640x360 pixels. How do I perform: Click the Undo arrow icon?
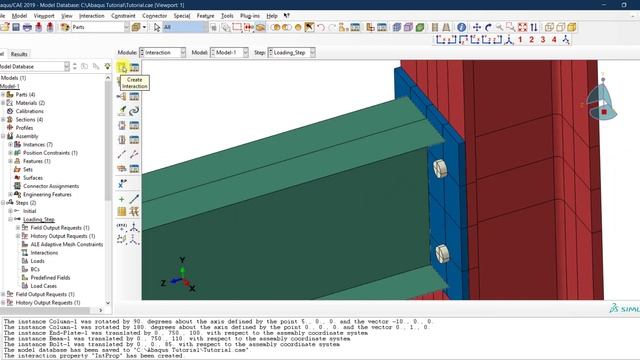click(x=321, y=27)
